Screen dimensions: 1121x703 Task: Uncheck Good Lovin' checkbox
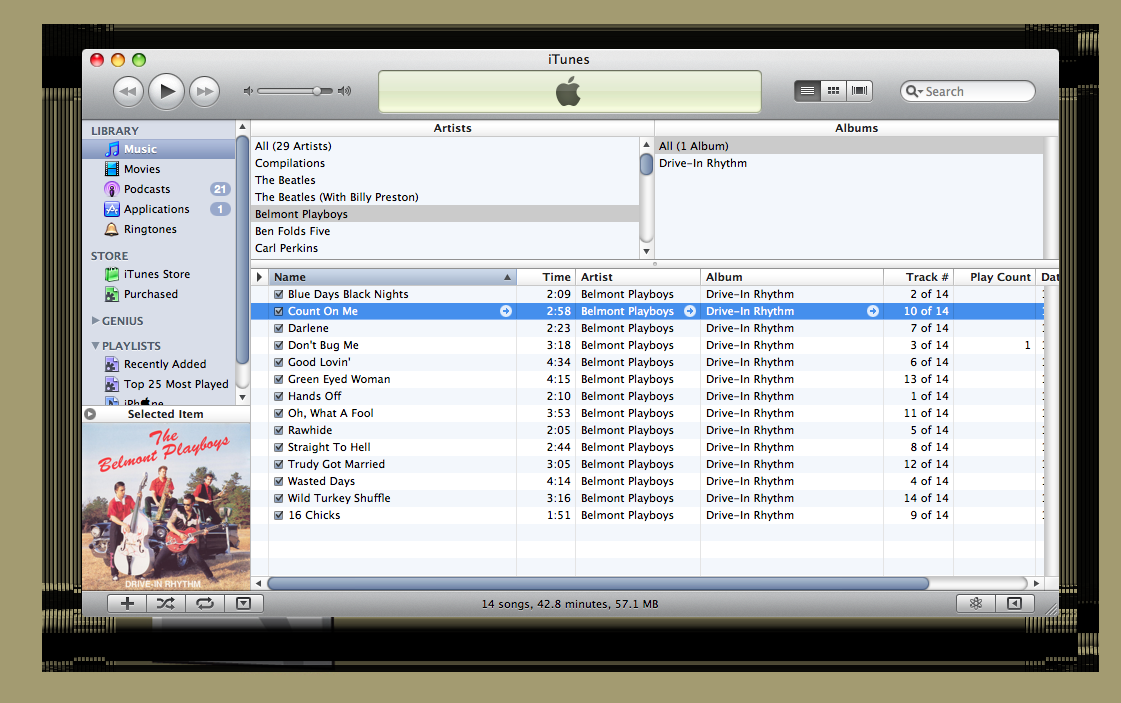point(279,362)
